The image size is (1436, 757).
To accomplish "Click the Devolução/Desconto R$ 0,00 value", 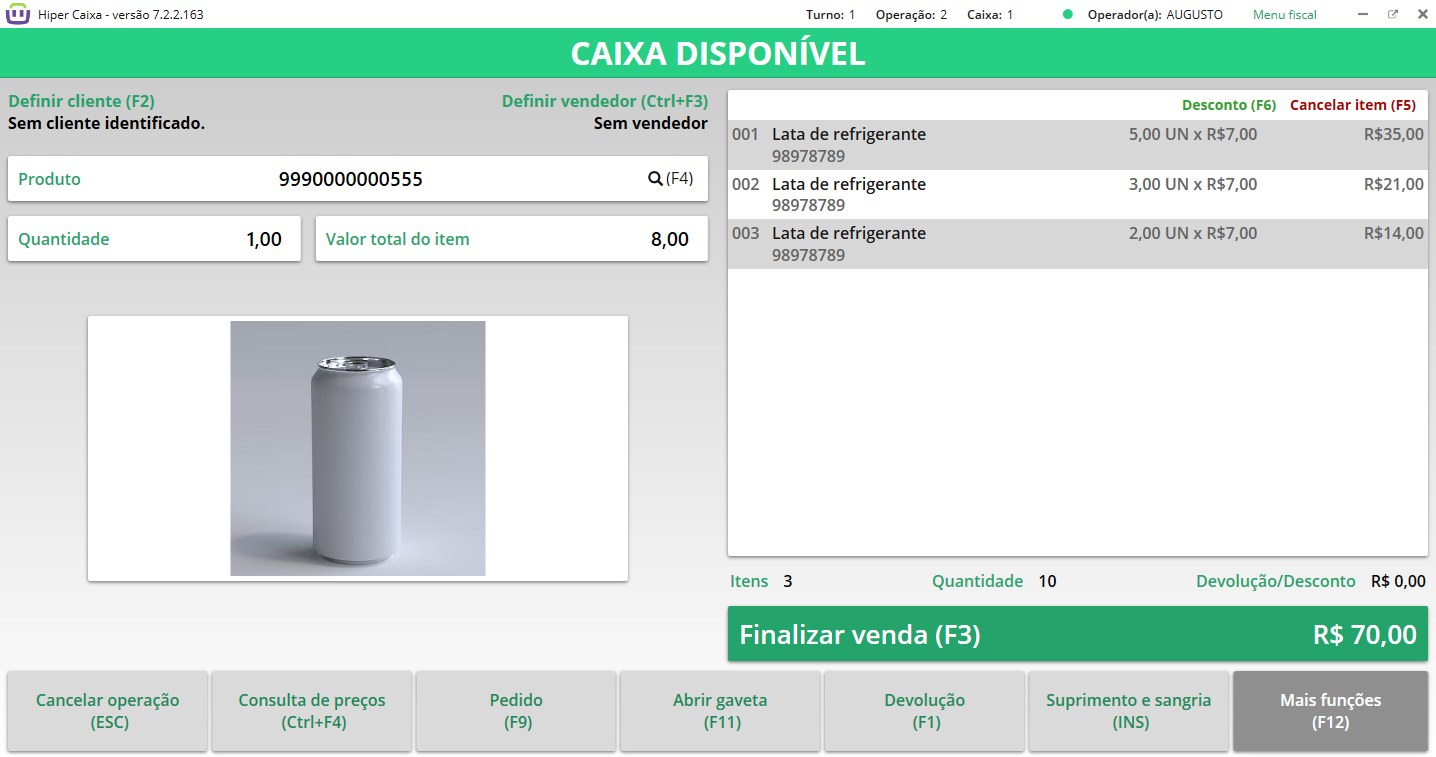I will pyautogui.click(x=1399, y=581).
